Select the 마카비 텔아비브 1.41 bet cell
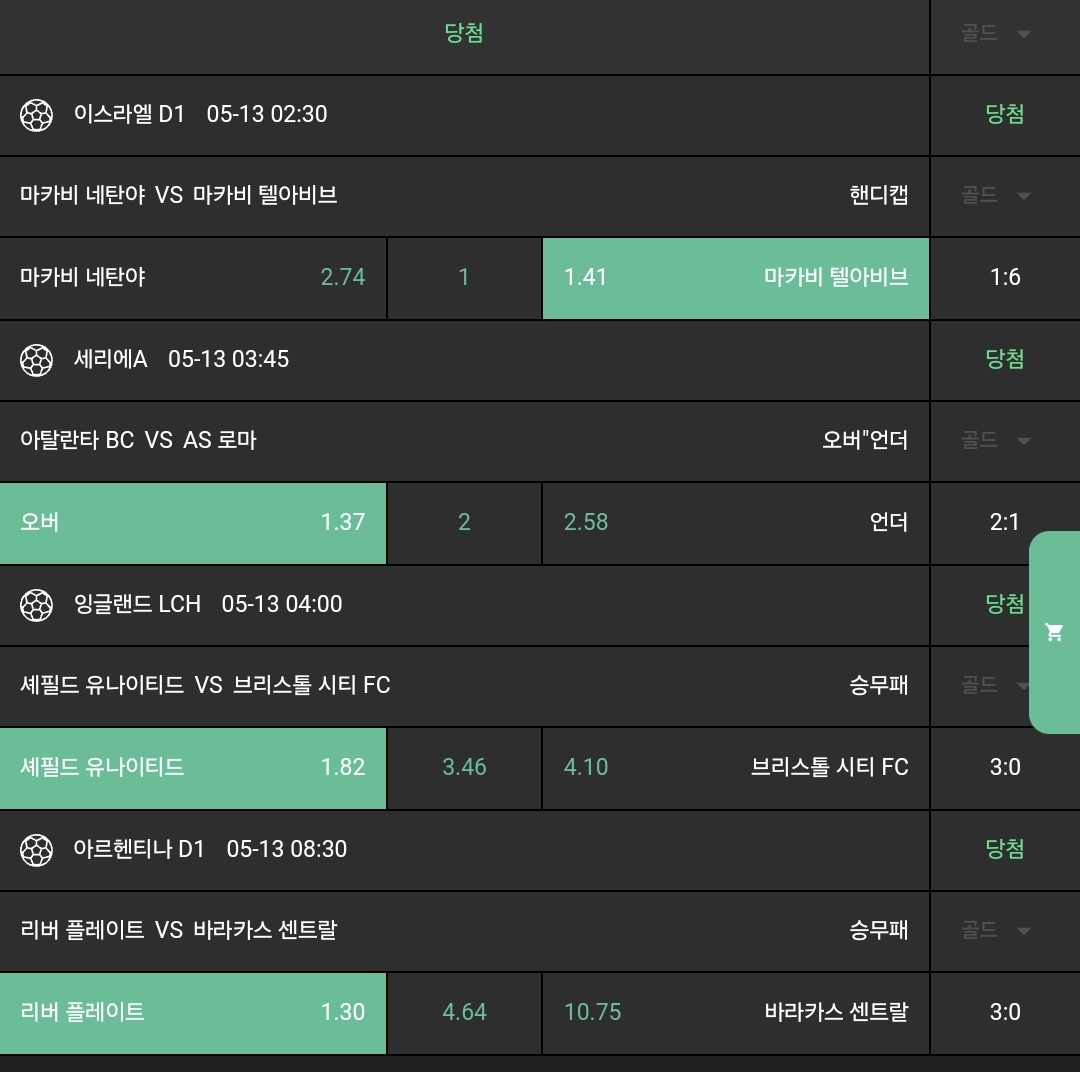1080x1072 pixels. pos(735,278)
